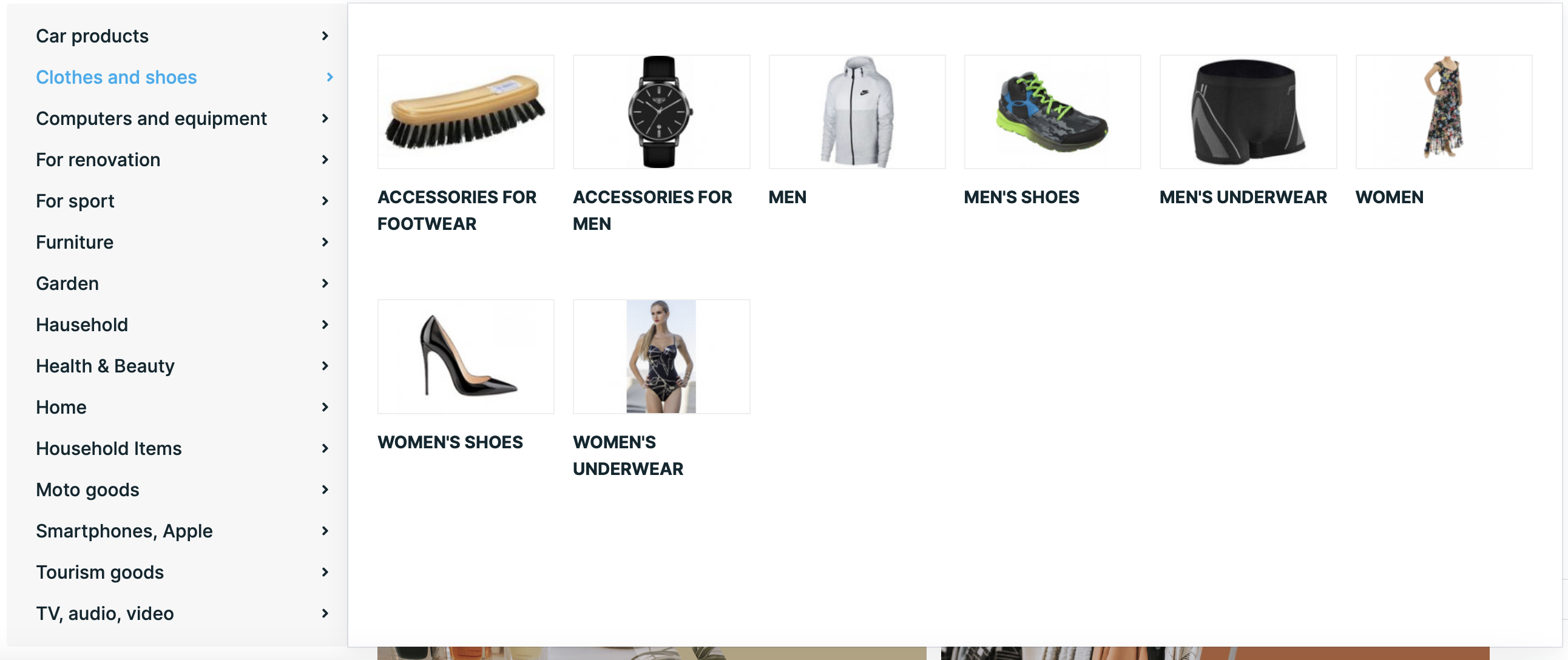Screen dimensions: 1568x660
Task: Open the shoe brush footwear accessories image
Action: 465,112
